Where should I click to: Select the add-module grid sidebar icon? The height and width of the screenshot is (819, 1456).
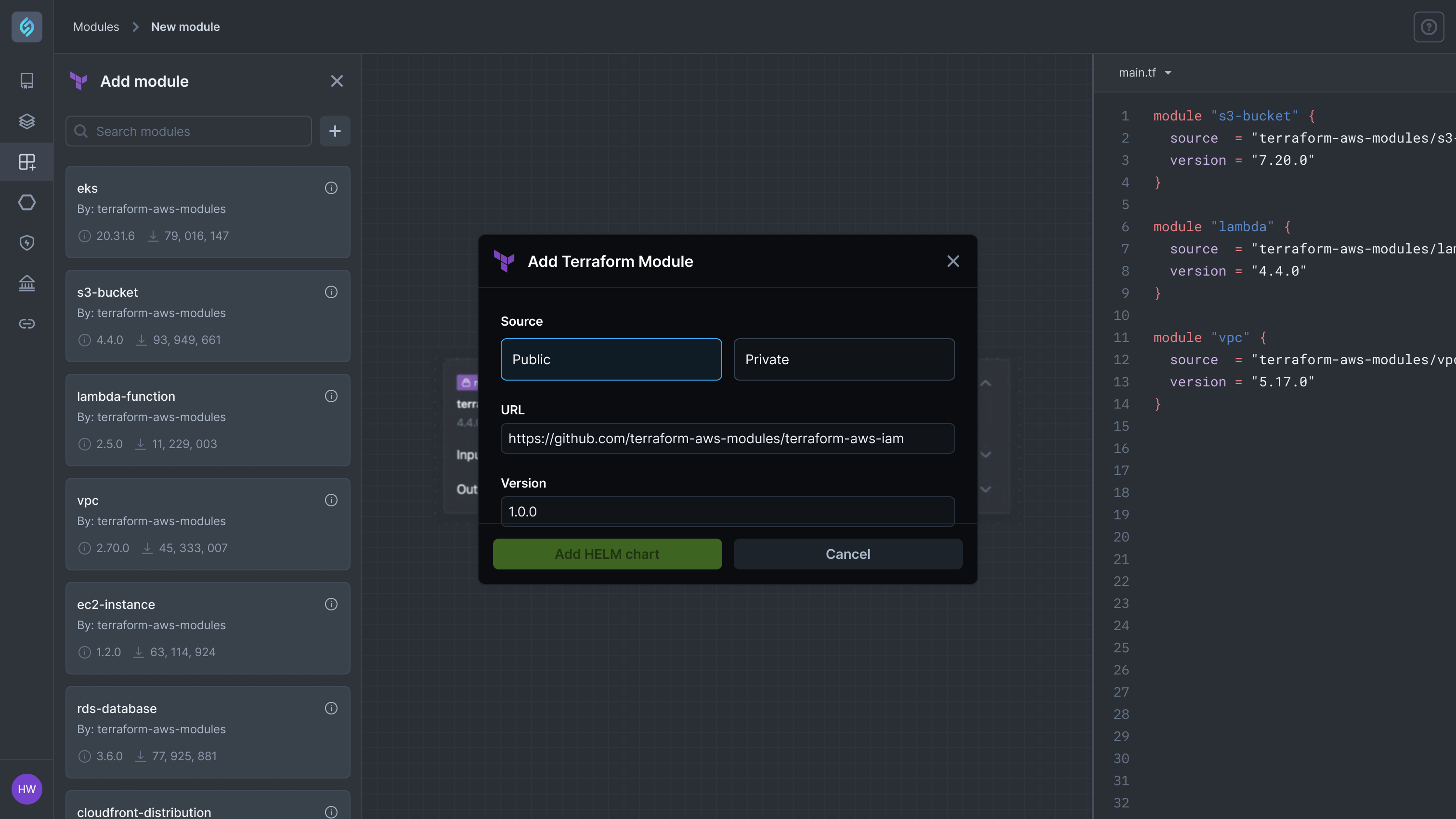click(26, 162)
